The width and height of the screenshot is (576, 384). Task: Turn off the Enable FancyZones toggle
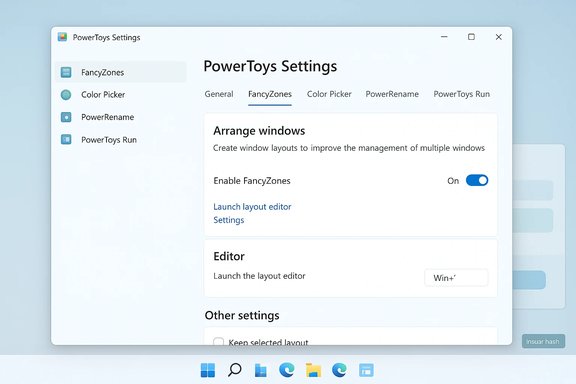(477, 180)
